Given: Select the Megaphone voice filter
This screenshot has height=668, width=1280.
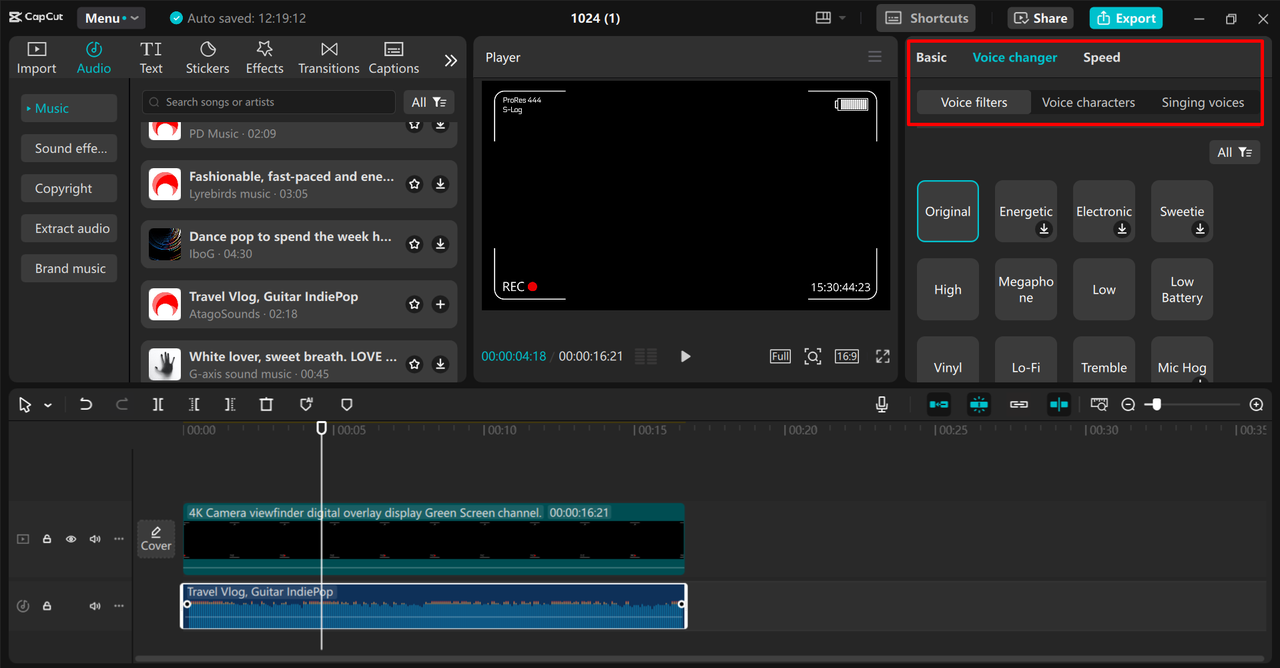Looking at the screenshot, I should (x=1026, y=289).
